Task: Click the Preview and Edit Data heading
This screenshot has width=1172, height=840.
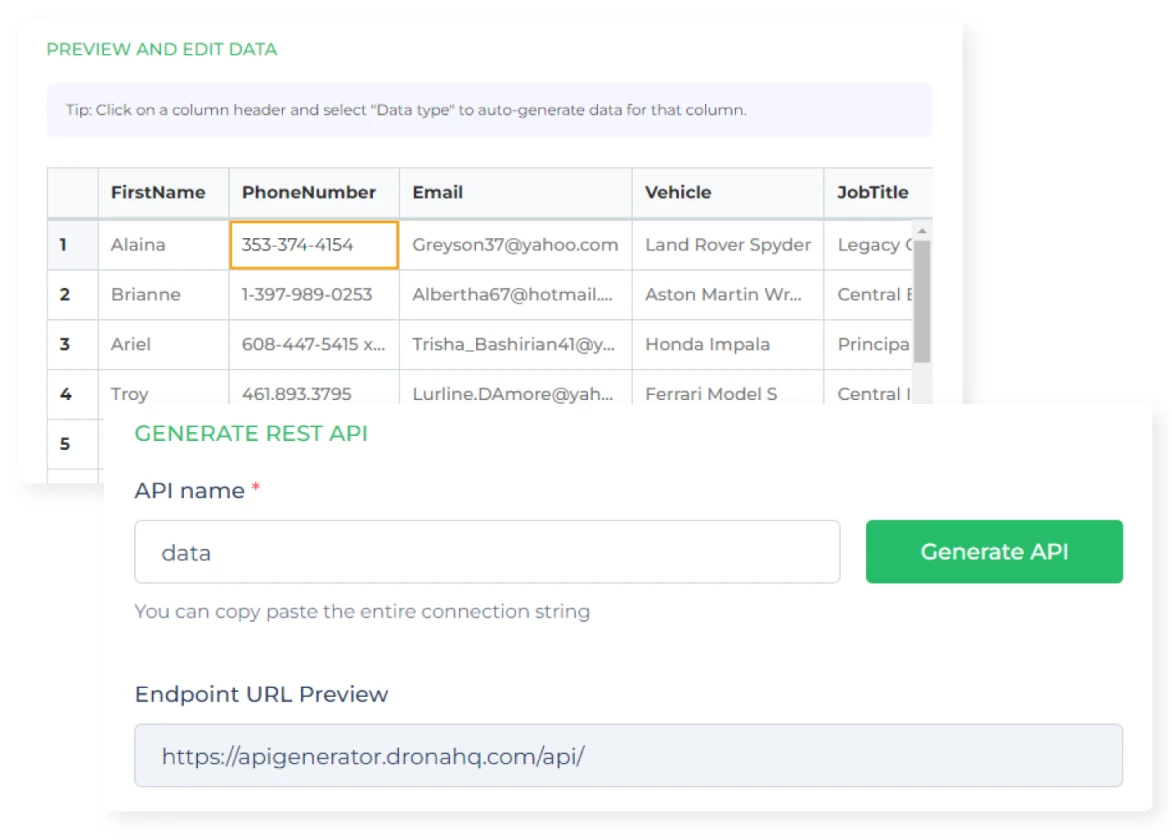Action: point(161,49)
